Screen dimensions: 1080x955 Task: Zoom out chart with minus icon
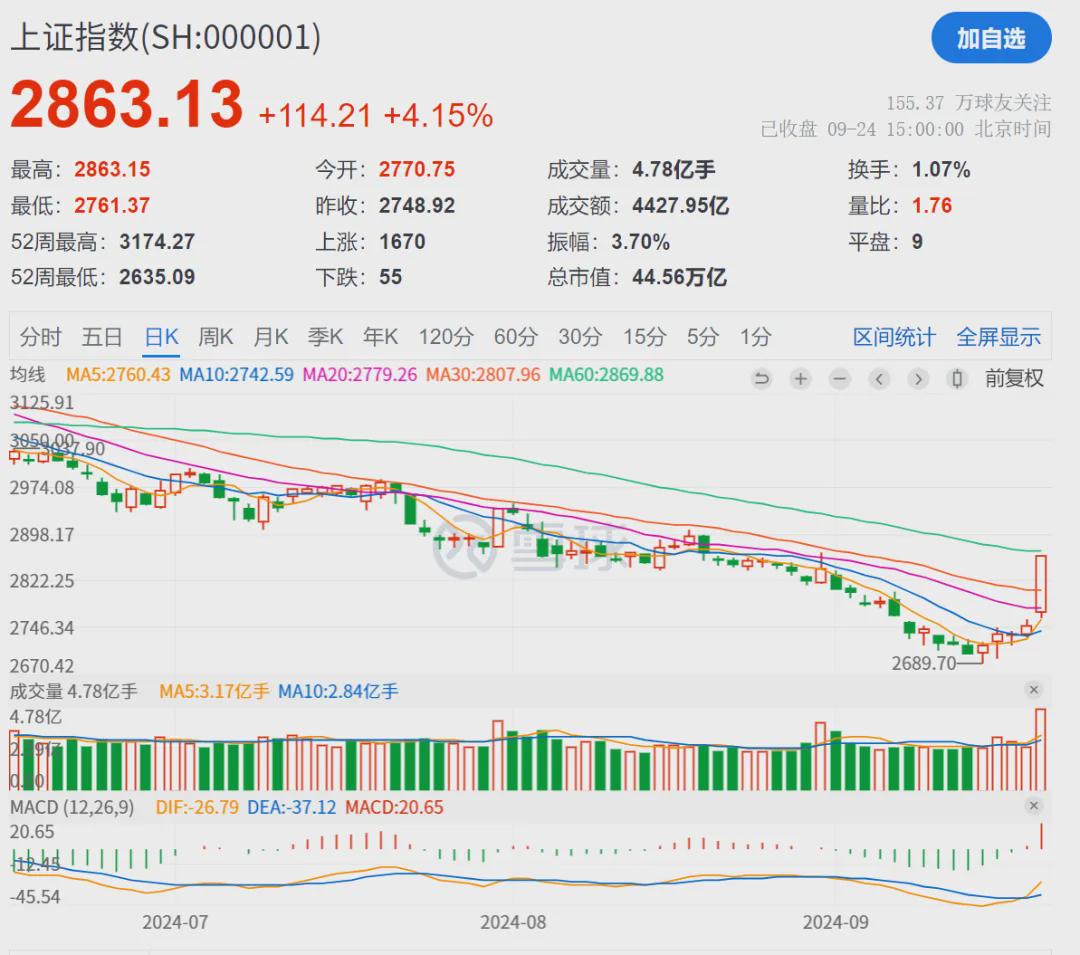tap(840, 379)
